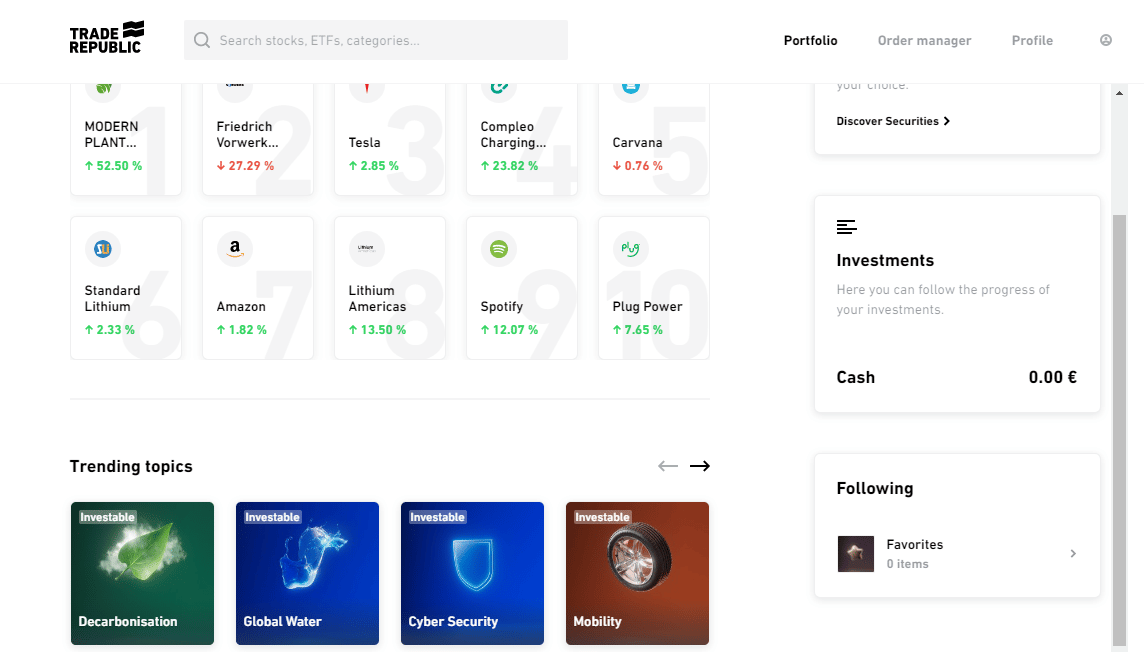Click the Favorites star thumbnail
This screenshot has height=652, width=1144.
pyautogui.click(x=856, y=554)
